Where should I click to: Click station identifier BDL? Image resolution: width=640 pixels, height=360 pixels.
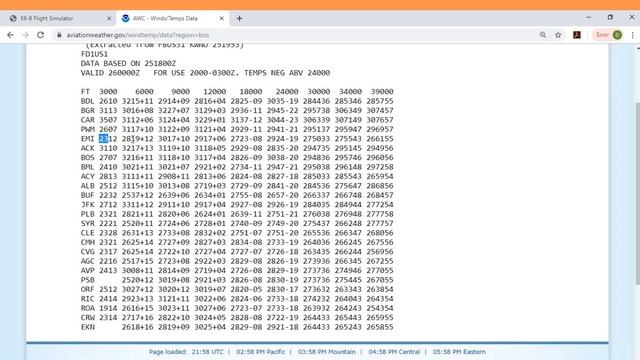87,101
